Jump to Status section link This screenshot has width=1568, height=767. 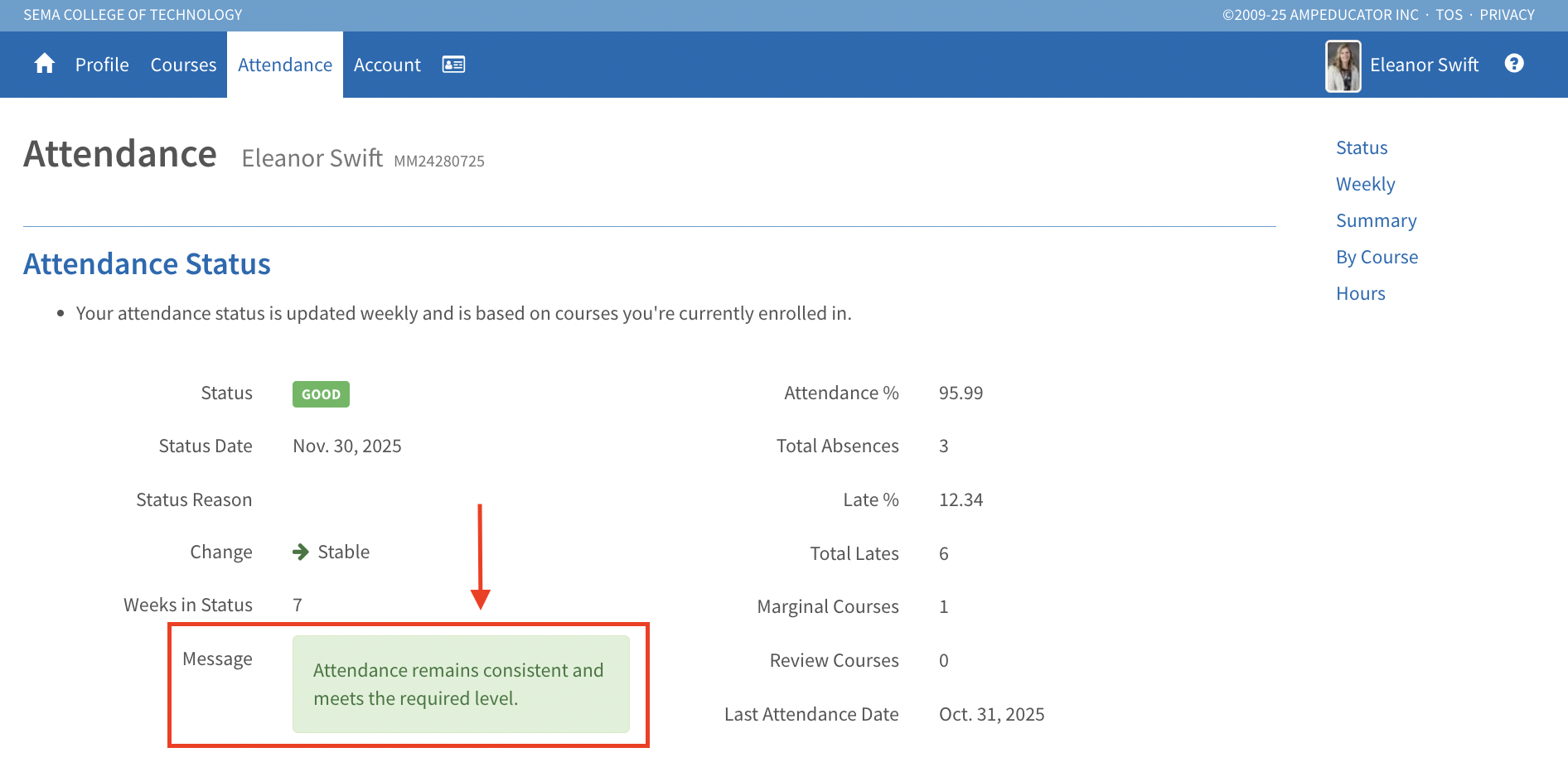tap(1362, 147)
